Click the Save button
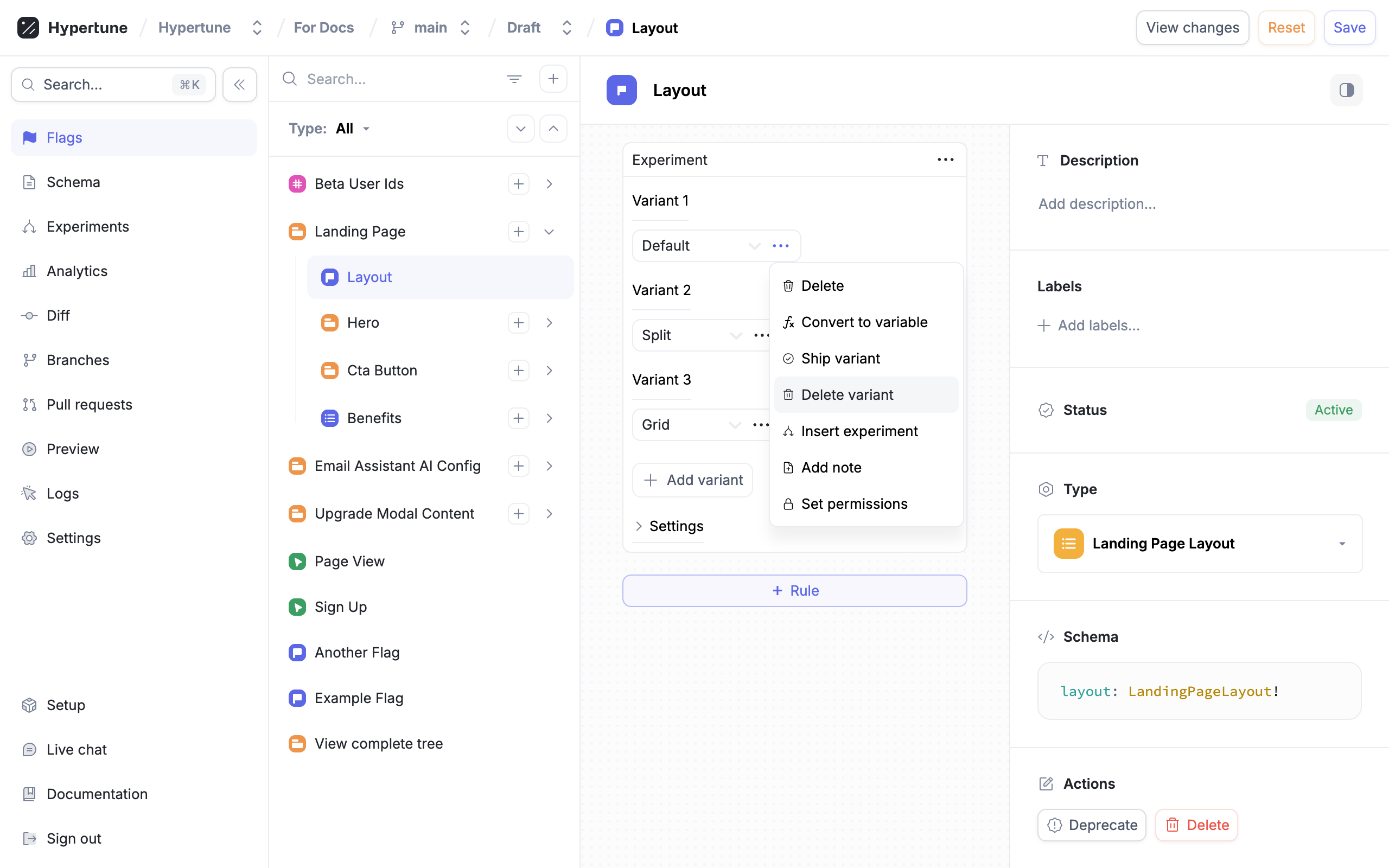Viewport: 1389px width, 868px height. click(1349, 28)
